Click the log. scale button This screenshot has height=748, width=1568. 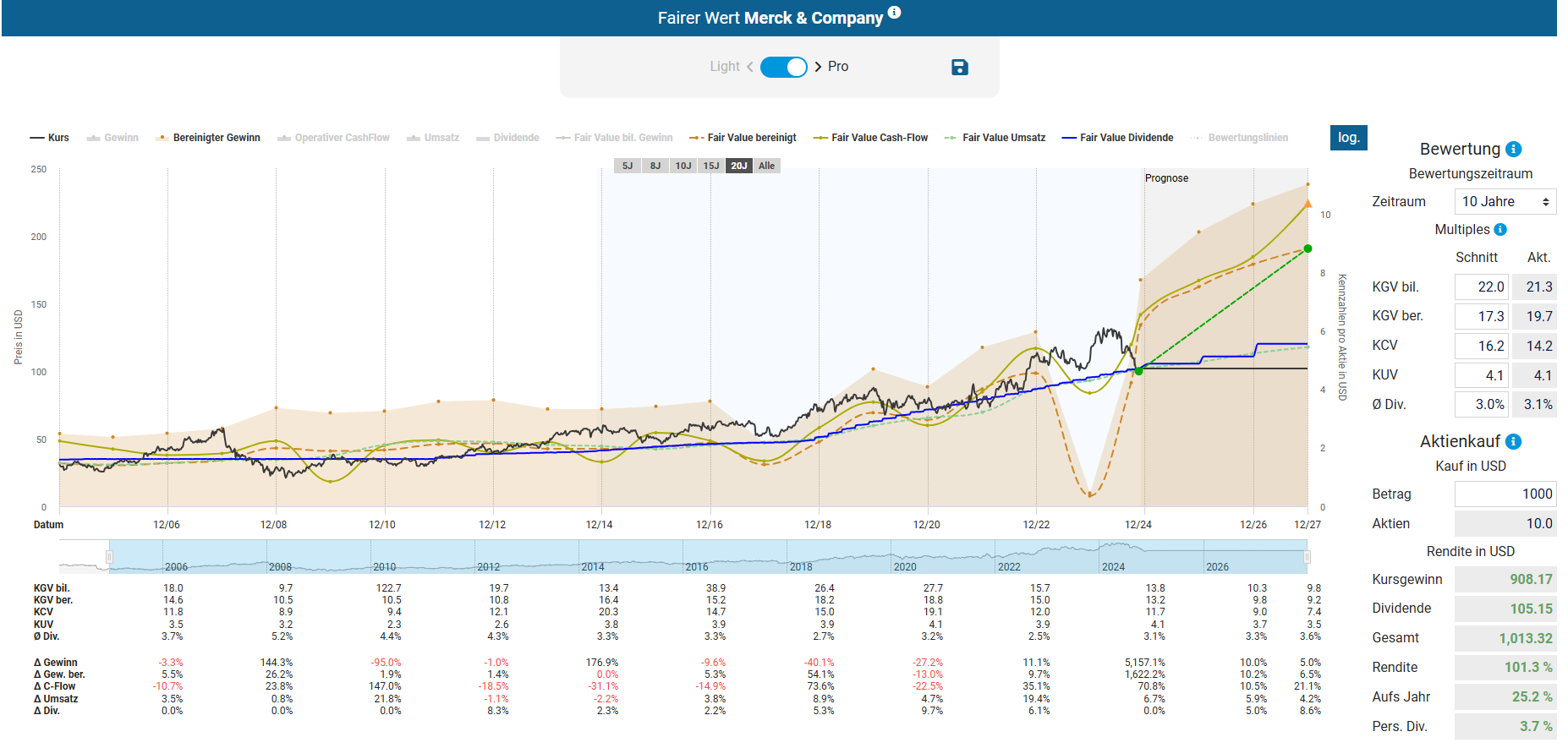pos(1348,138)
